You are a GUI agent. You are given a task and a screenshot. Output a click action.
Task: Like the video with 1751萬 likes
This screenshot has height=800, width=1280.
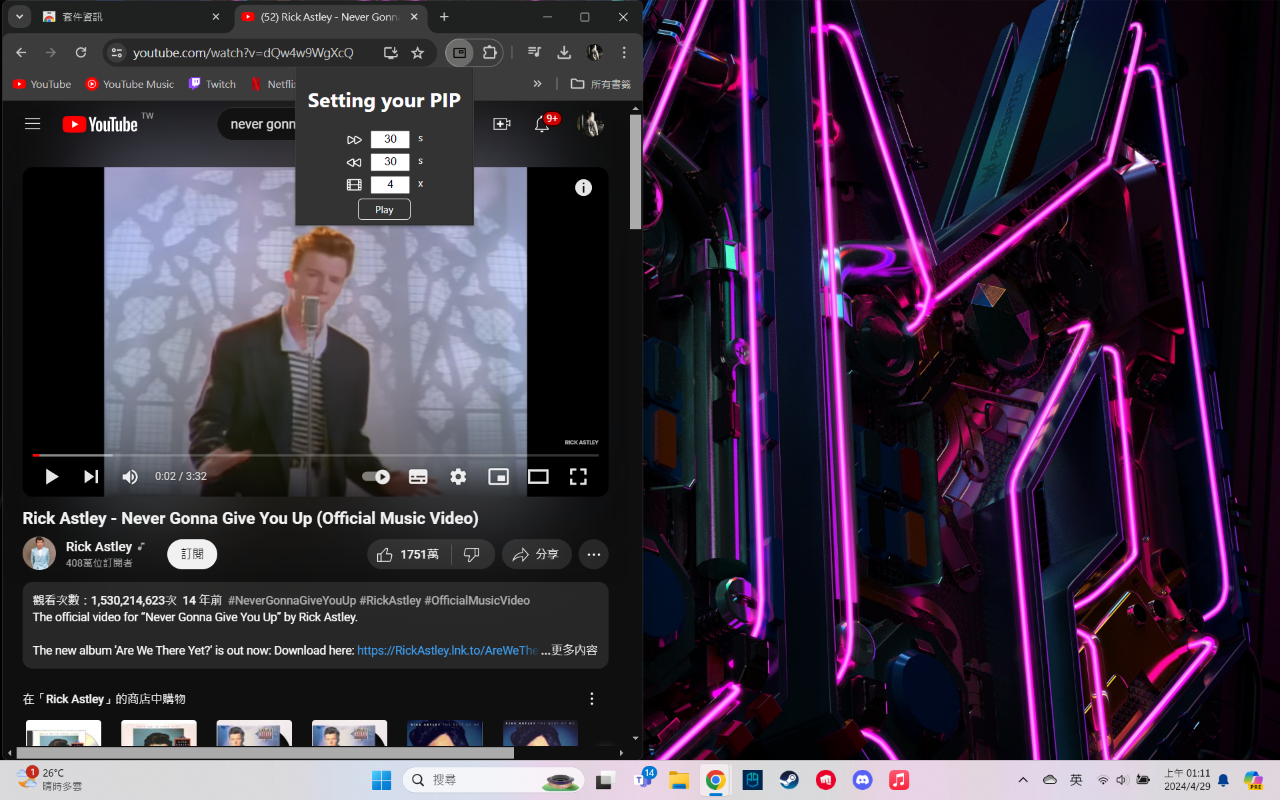click(408, 554)
